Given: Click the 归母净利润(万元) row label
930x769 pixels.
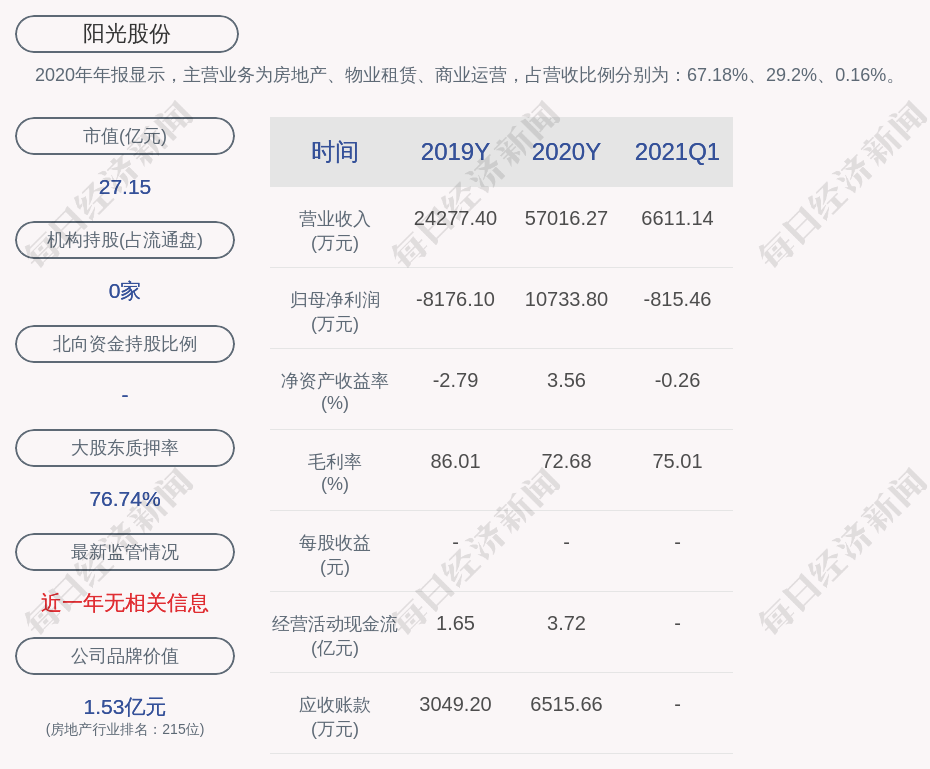Looking at the screenshot, I should (334, 311).
